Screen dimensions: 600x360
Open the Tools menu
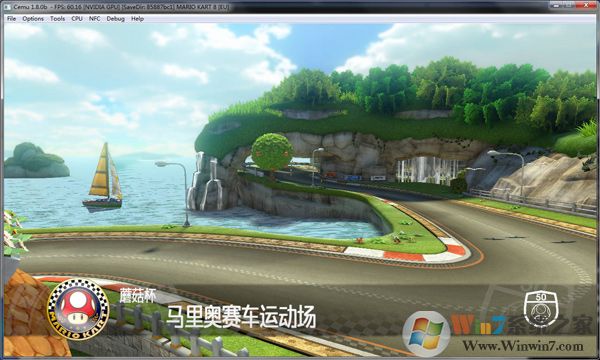coord(57,18)
